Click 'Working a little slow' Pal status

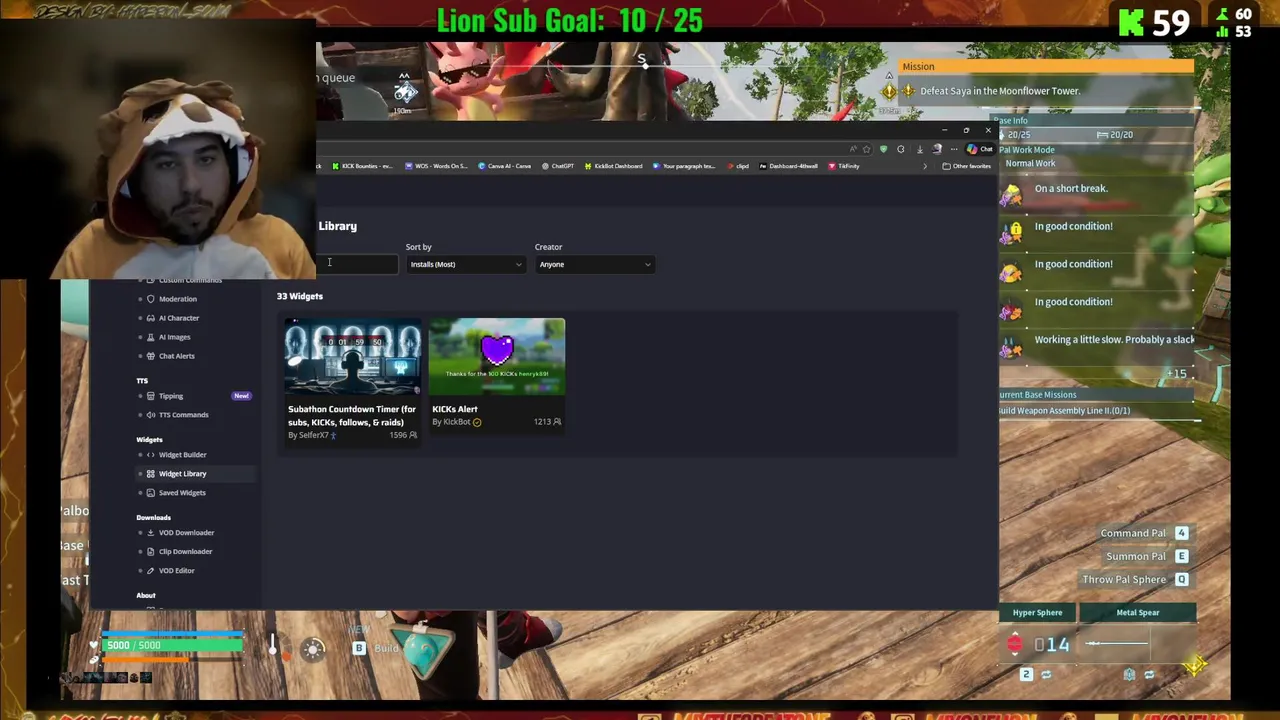(x=1115, y=340)
